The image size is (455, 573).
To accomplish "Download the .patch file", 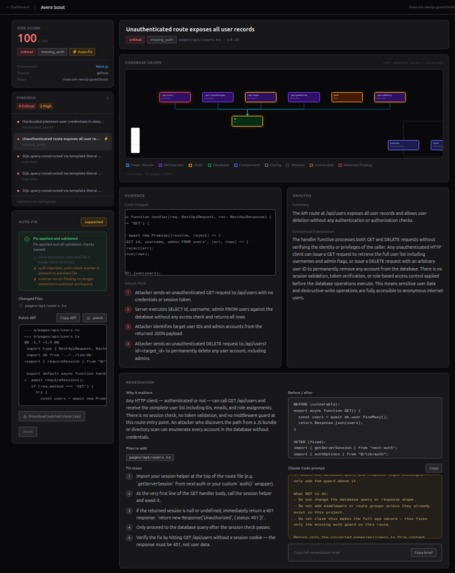I will click(95, 318).
